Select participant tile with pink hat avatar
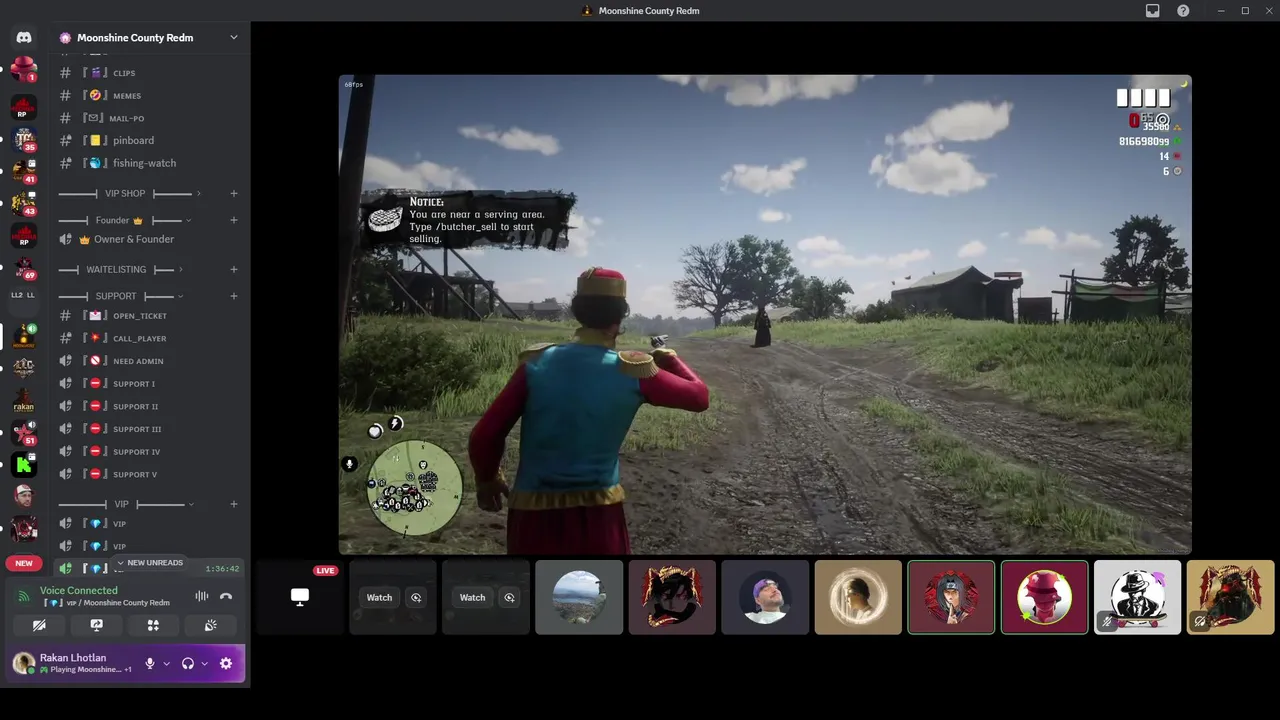This screenshot has width=1280, height=720. 1044,598
